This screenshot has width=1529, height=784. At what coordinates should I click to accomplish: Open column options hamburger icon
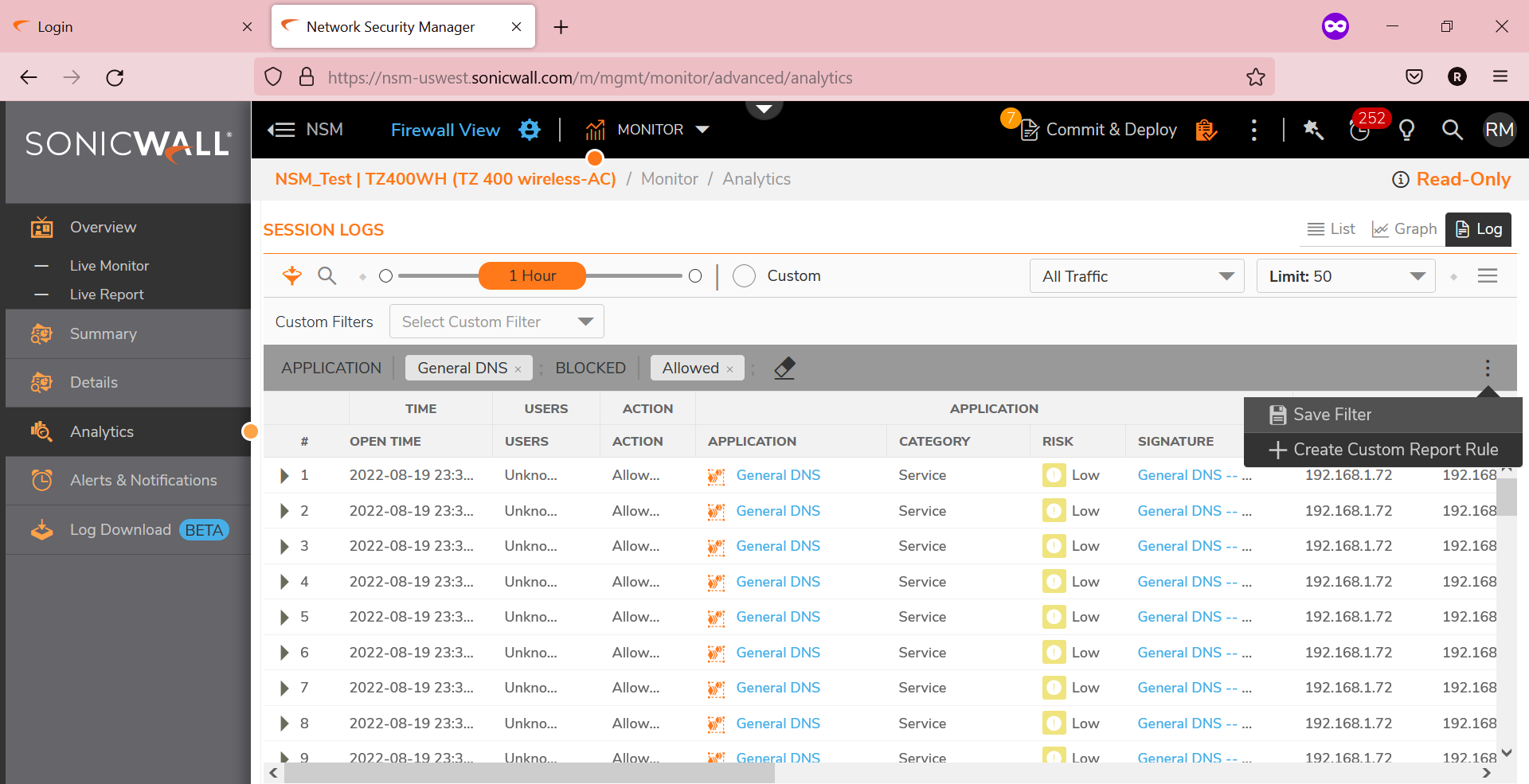tap(1488, 276)
